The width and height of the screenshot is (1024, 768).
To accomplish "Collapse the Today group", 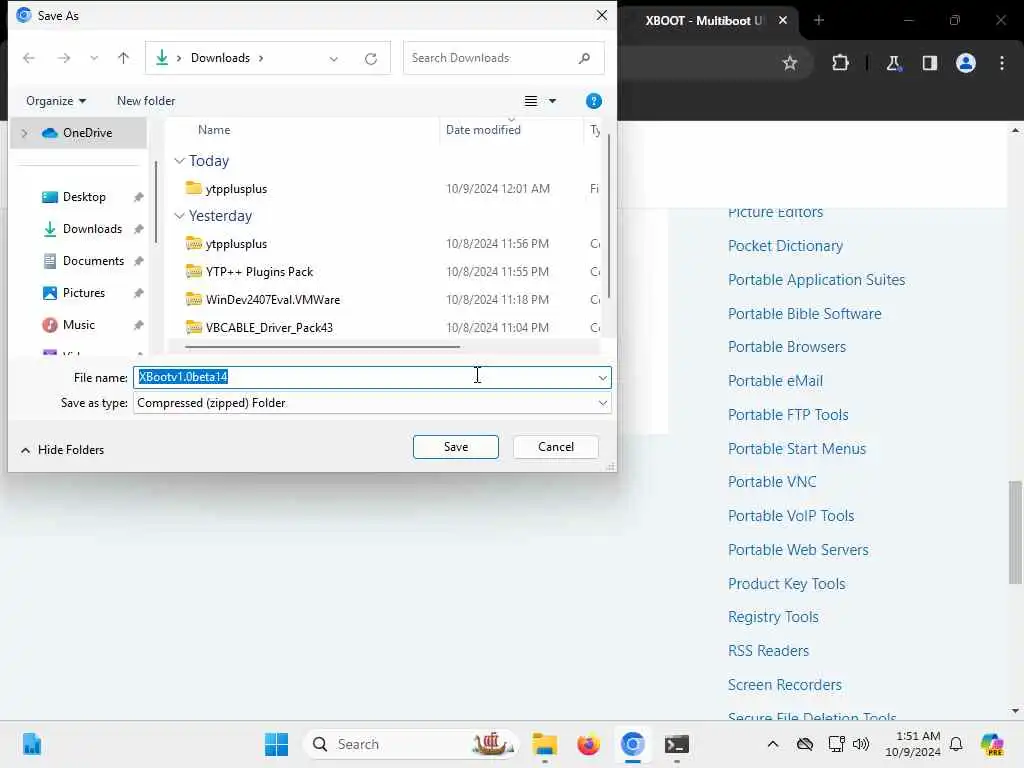I will click(x=180, y=161).
